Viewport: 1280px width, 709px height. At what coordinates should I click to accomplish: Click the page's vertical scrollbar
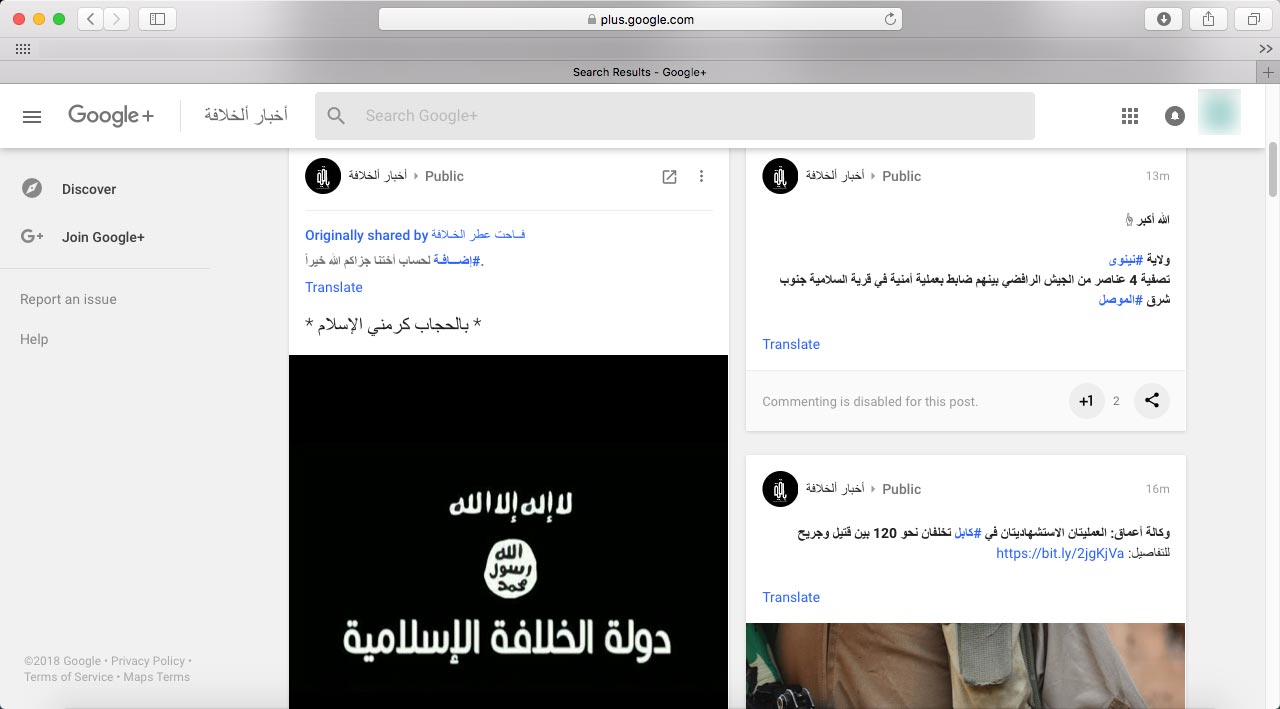pyautogui.click(x=1272, y=170)
